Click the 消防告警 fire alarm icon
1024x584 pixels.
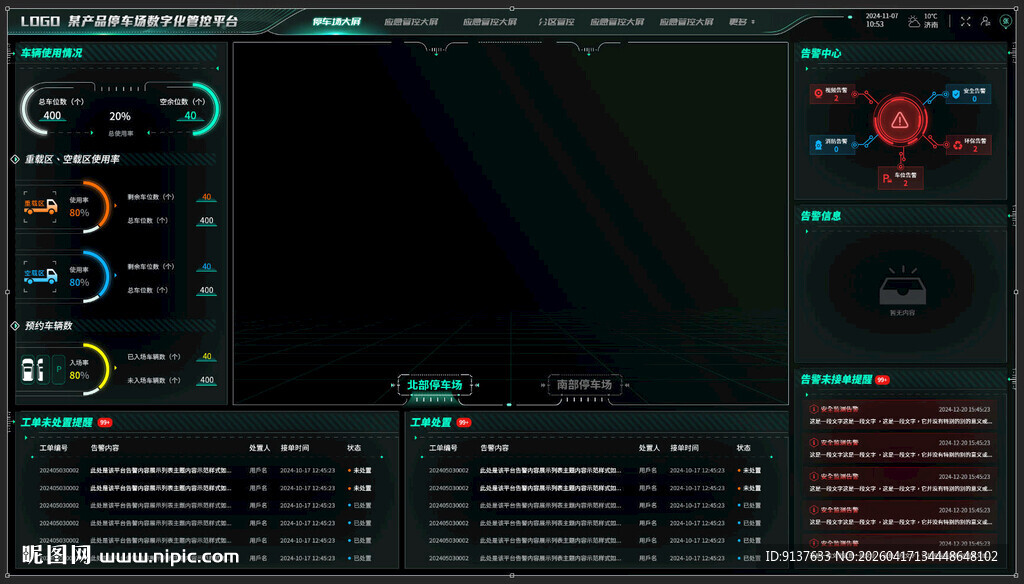[x=819, y=145]
